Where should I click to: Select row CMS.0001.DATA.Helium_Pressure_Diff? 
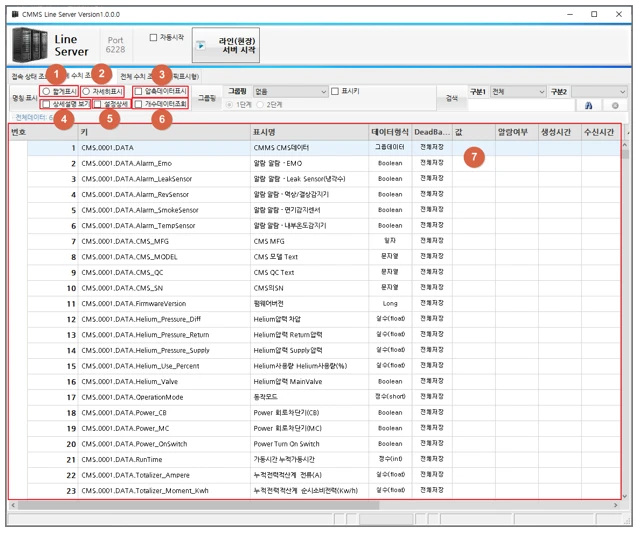(324, 319)
